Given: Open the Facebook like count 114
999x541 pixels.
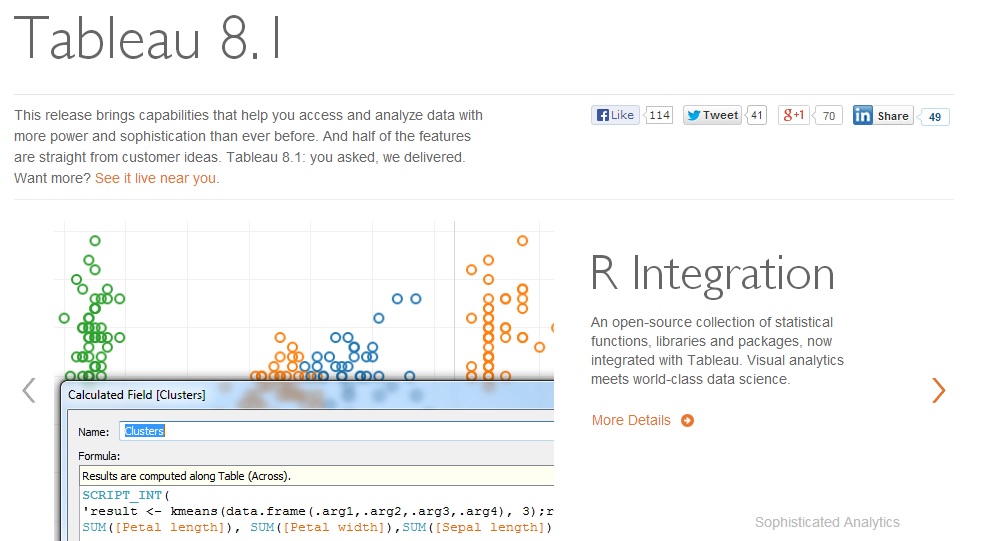Looking at the screenshot, I should point(659,115).
